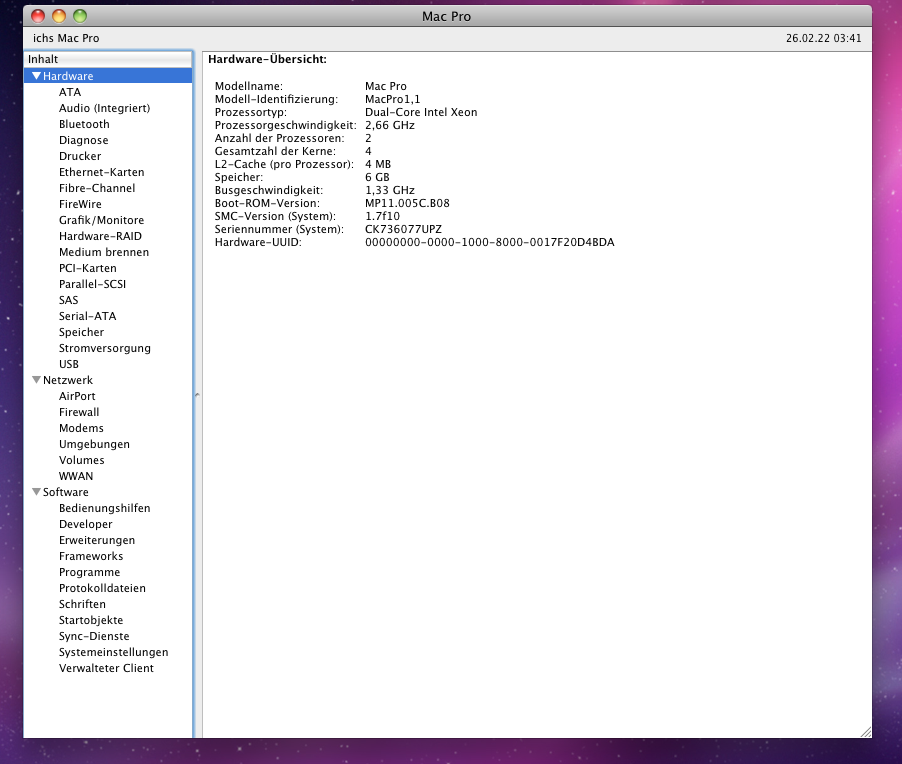Close the Mac Pro window
The height and width of the screenshot is (764, 902).
tap(38, 16)
